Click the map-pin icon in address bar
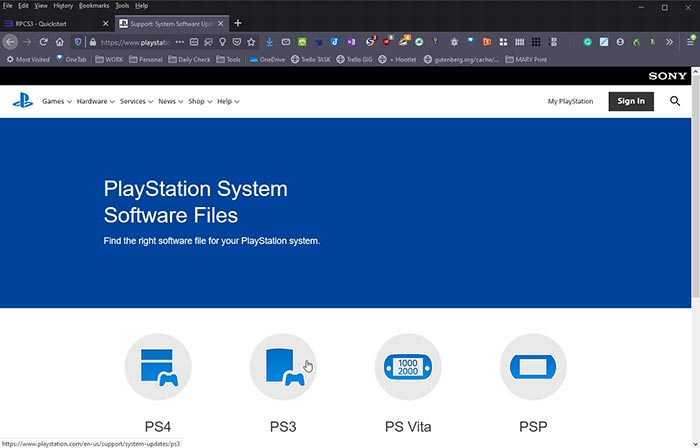 click(x=222, y=42)
